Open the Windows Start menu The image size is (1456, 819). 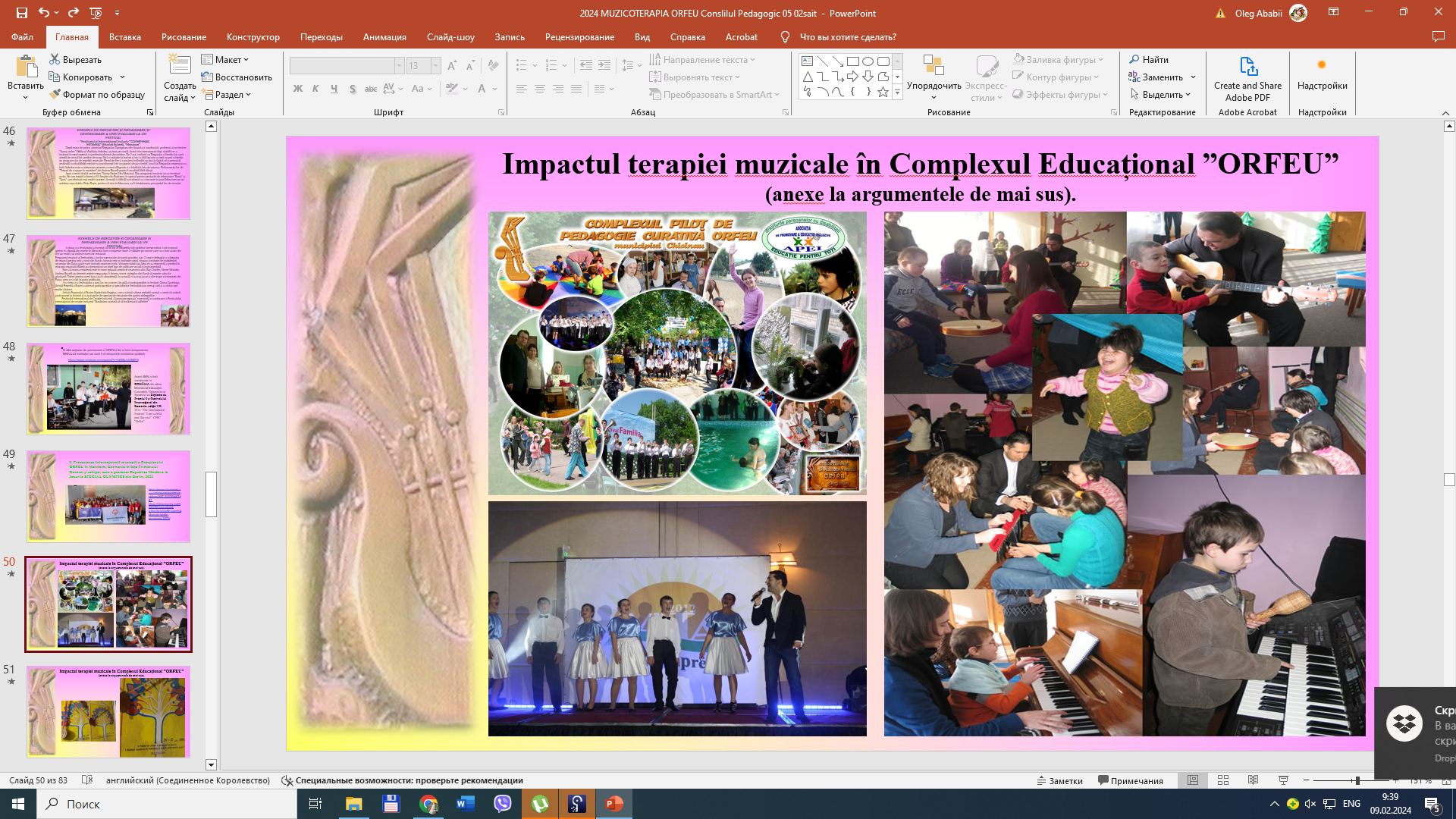(18, 804)
